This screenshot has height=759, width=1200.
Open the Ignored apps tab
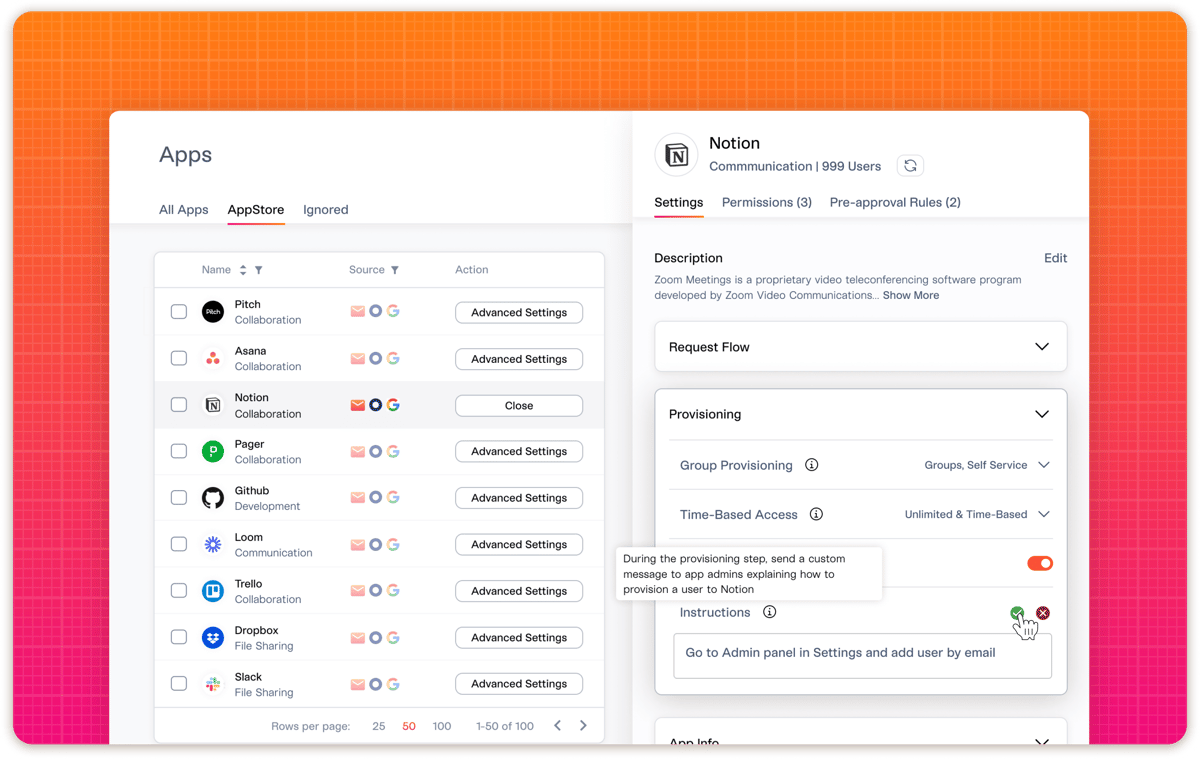[x=325, y=210]
